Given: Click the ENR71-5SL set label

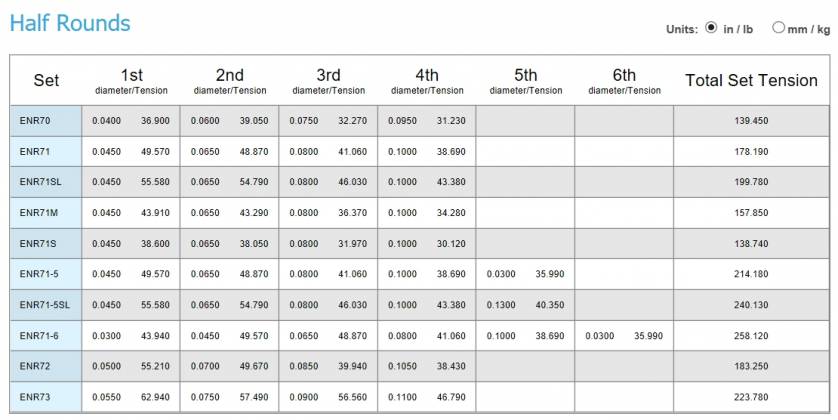Looking at the screenshot, I should click(x=46, y=305).
